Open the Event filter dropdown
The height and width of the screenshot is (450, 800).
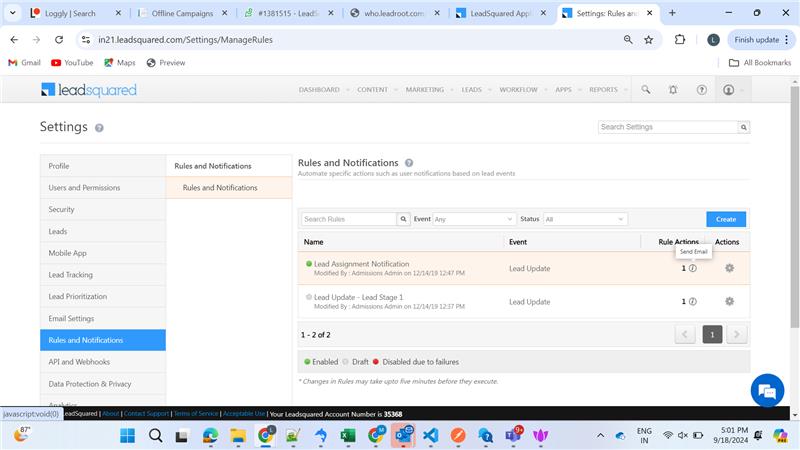[x=473, y=219]
